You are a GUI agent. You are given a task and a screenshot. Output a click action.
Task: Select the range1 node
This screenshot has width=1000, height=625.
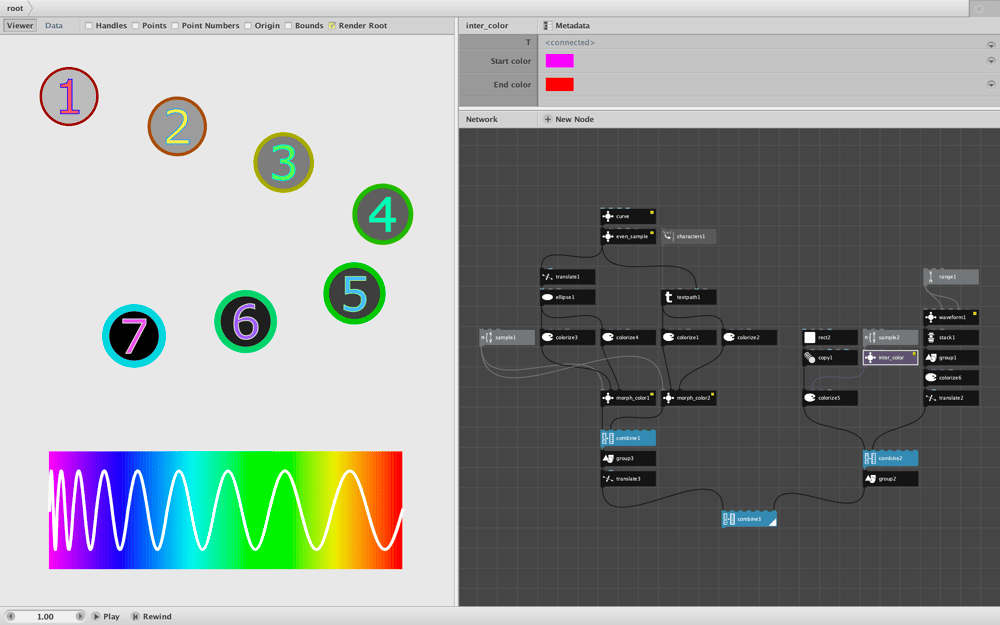pos(951,277)
